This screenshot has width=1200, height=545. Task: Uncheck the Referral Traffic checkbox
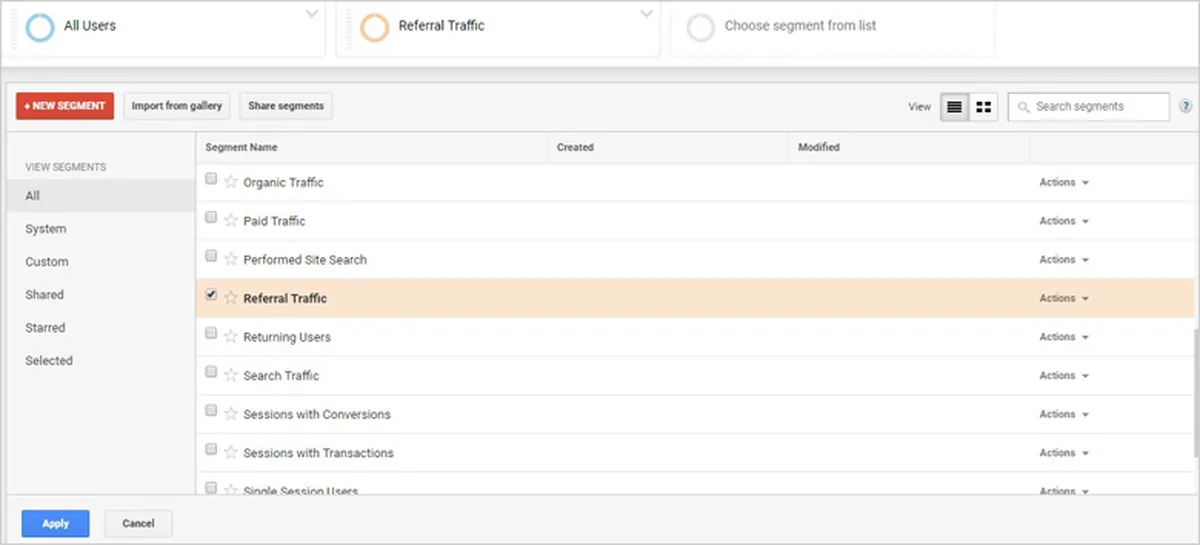pos(211,295)
